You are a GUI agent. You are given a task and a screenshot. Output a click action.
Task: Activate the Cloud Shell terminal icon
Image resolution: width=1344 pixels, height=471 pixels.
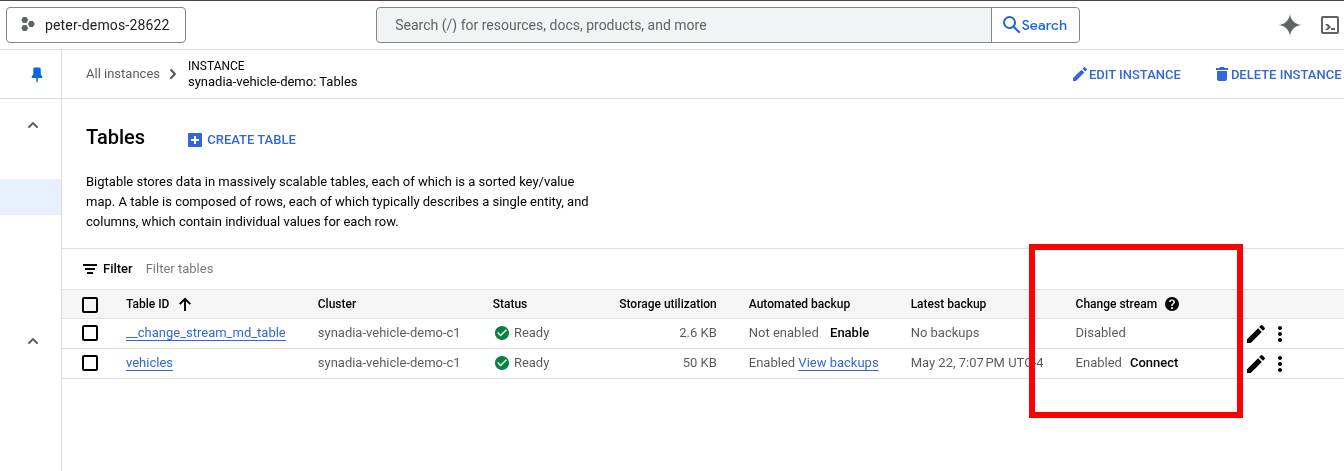(x=1331, y=26)
